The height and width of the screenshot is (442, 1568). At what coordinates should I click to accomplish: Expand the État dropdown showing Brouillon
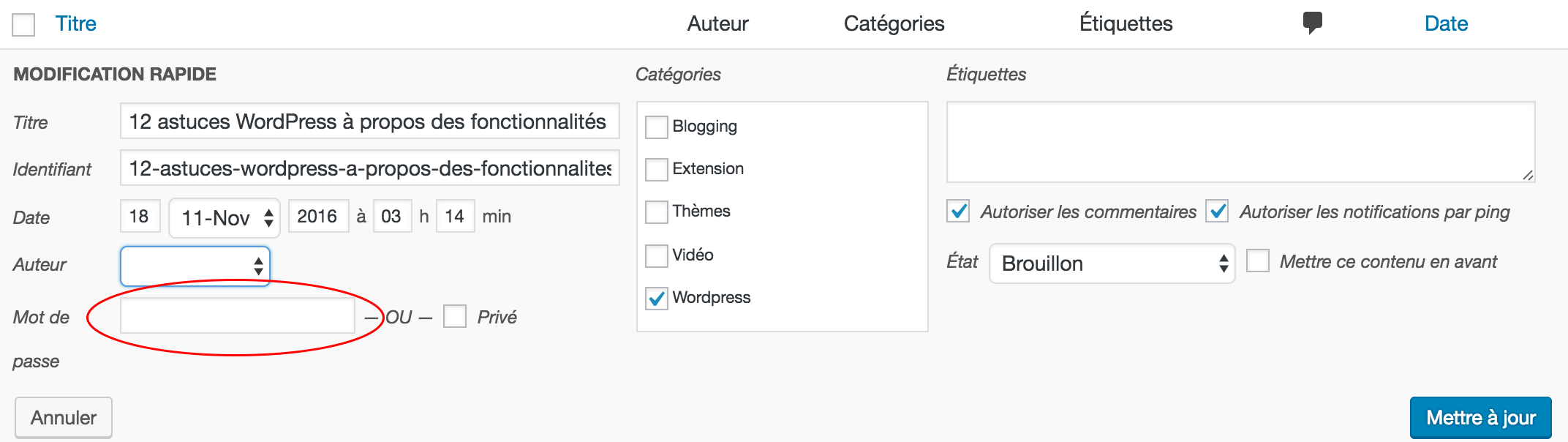click(1112, 263)
